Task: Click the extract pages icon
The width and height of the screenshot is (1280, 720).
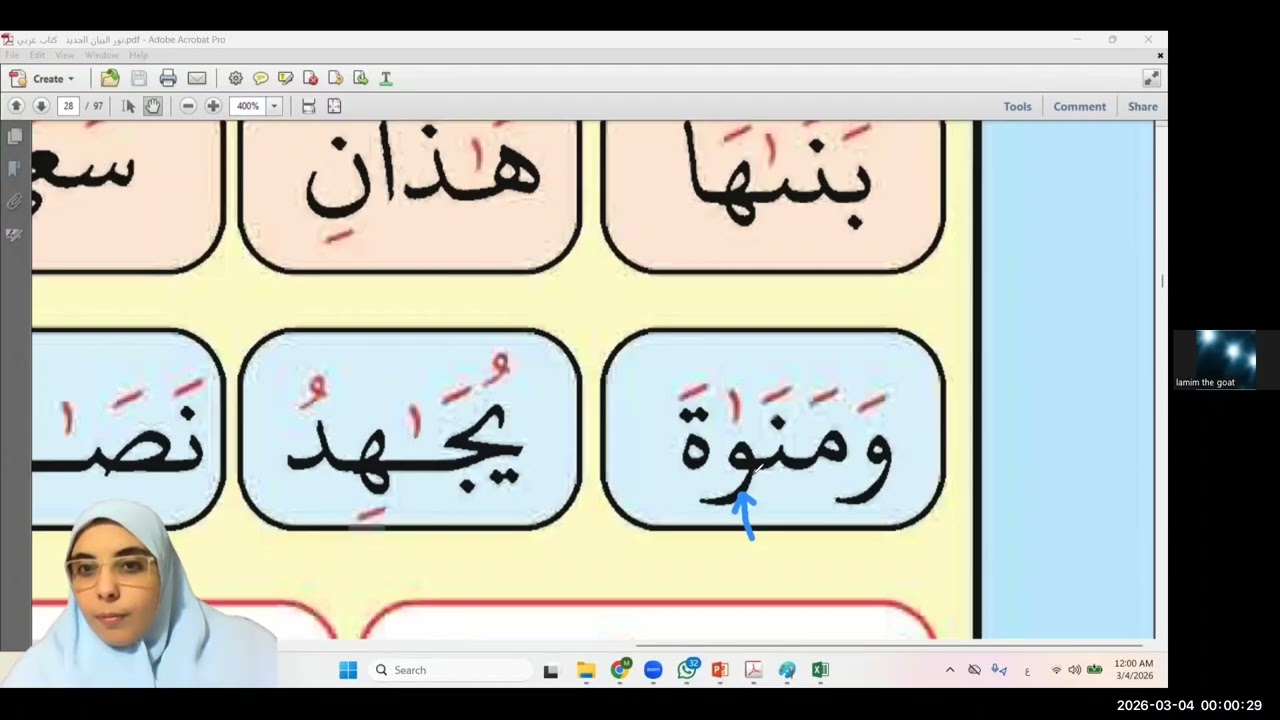Action: tap(335, 78)
